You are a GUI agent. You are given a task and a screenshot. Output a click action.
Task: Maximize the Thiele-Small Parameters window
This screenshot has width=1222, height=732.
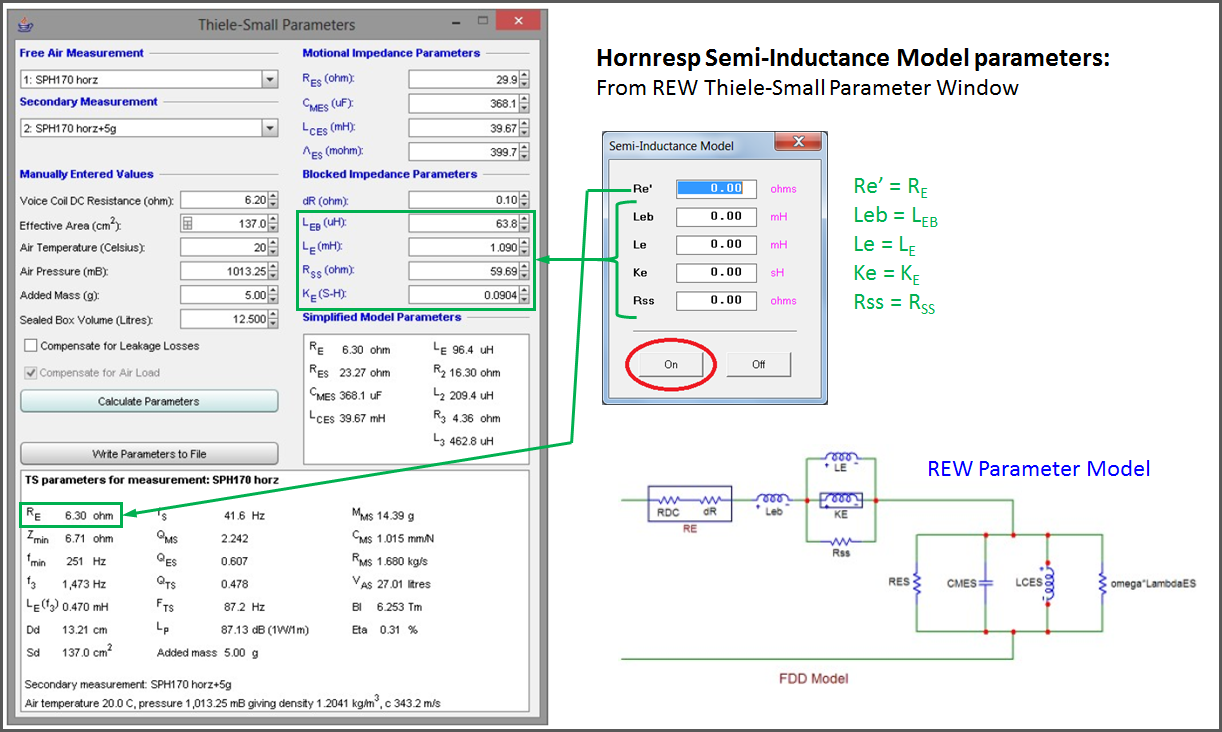click(x=483, y=20)
